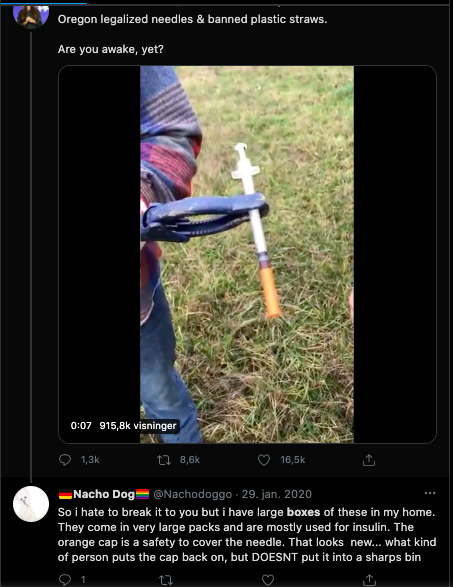Click the 915,8k visninger view count
The width and height of the screenshot is (453, 587).
pos(138,426)
